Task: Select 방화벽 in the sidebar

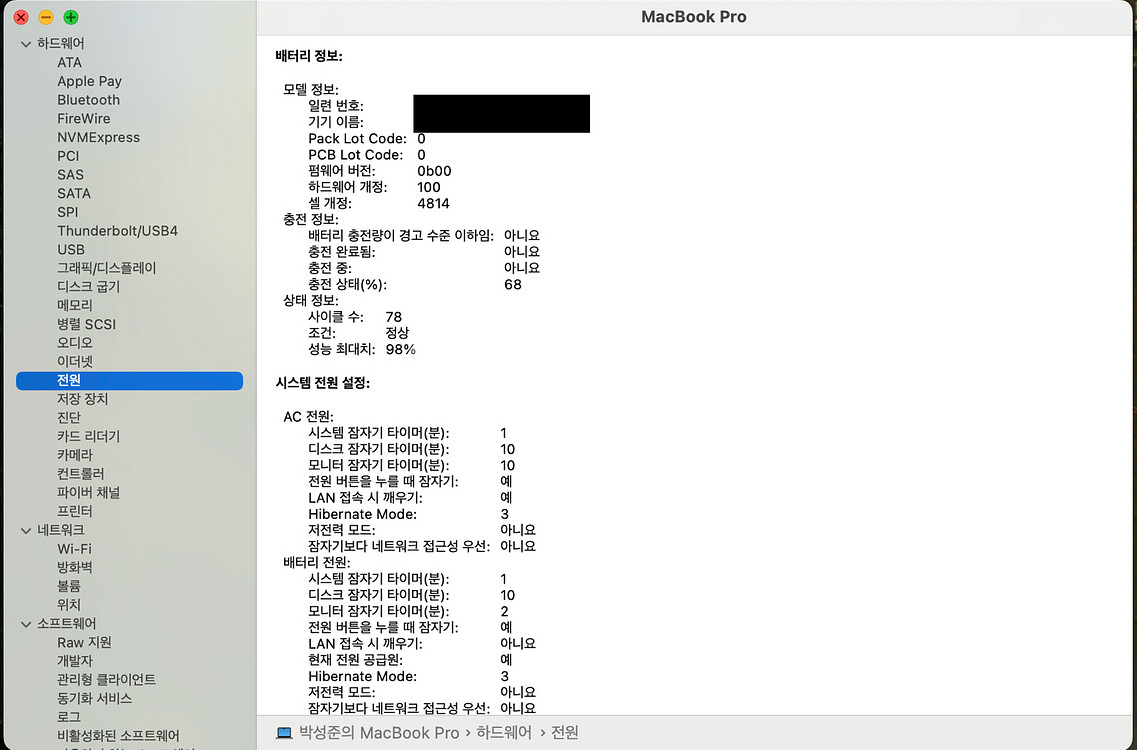Action: pyautogui.click(x=75, y=567)
